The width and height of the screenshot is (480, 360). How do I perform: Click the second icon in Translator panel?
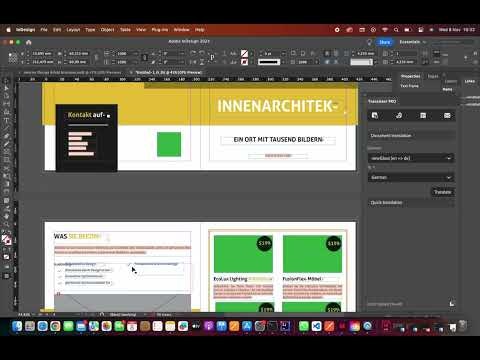(x=399, y=115)
